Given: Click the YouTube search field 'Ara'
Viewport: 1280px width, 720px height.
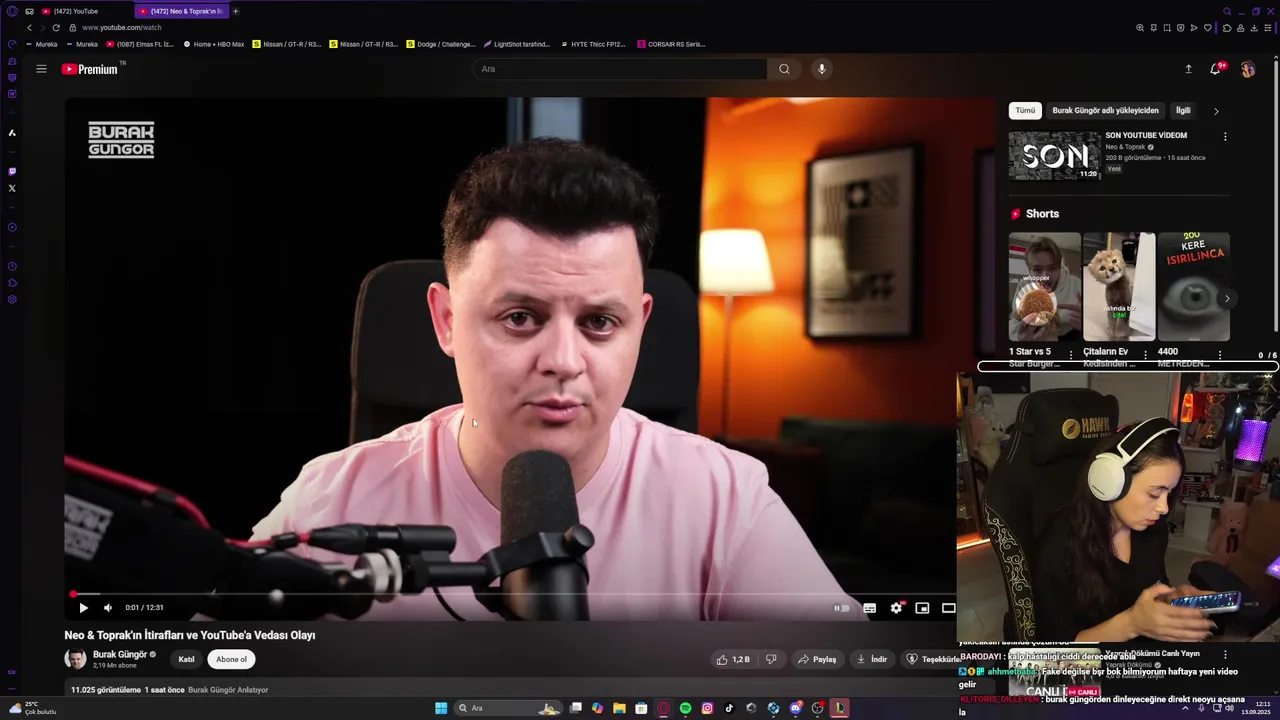Looking at the screenshot, I should (x=620, y=69).
